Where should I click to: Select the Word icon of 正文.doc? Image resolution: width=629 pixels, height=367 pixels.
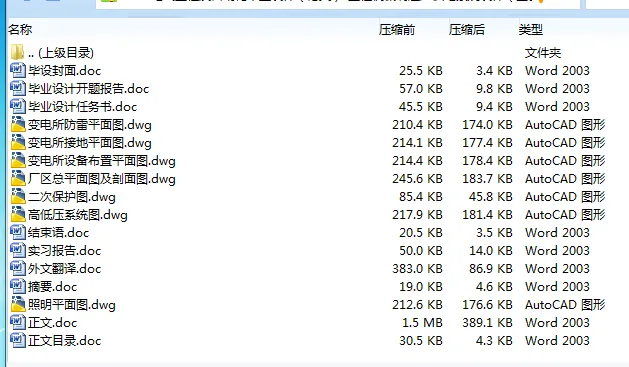point(17,322)
